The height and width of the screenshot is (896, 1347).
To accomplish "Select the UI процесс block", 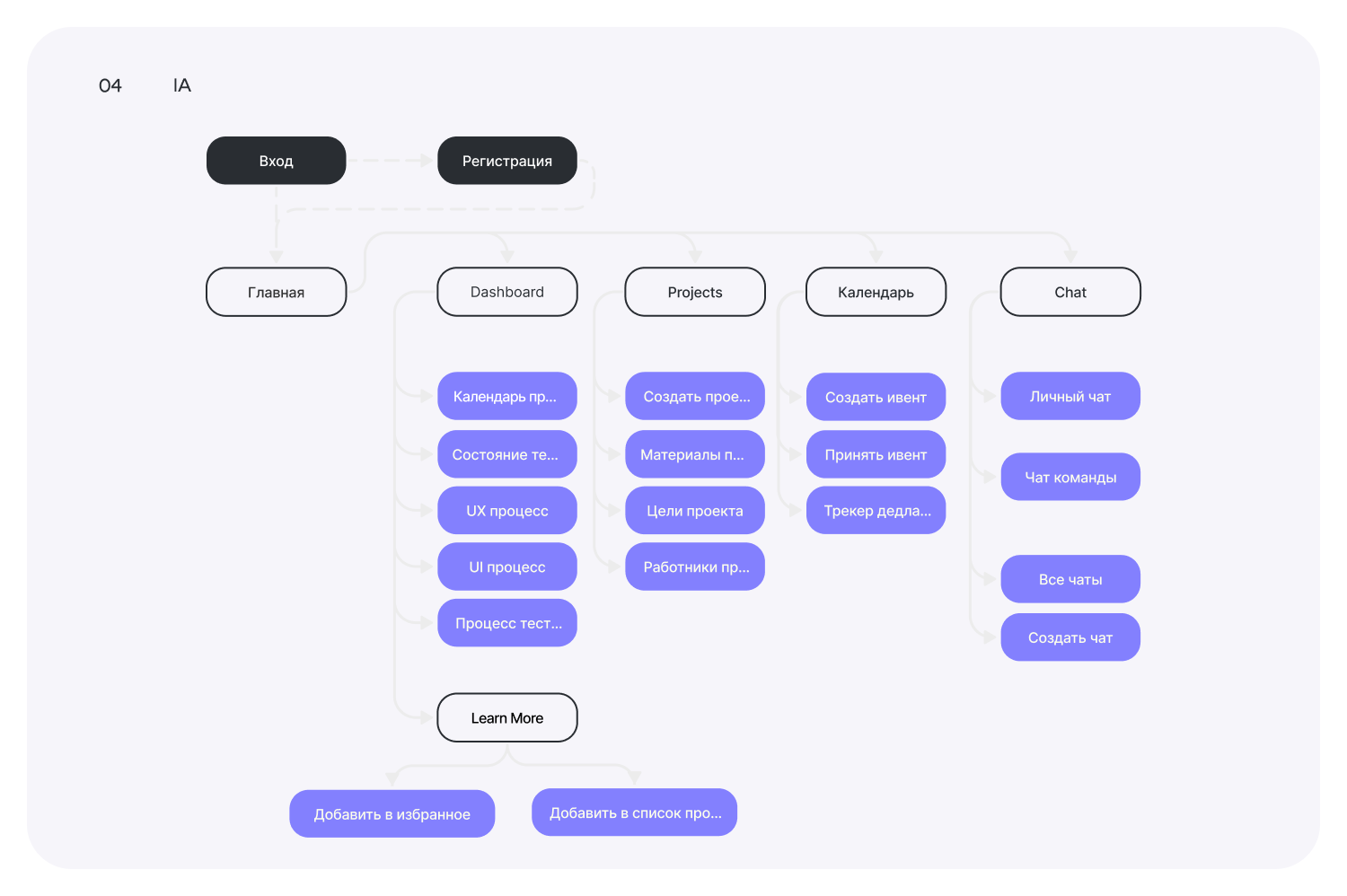I will click(x=506, y=567).
